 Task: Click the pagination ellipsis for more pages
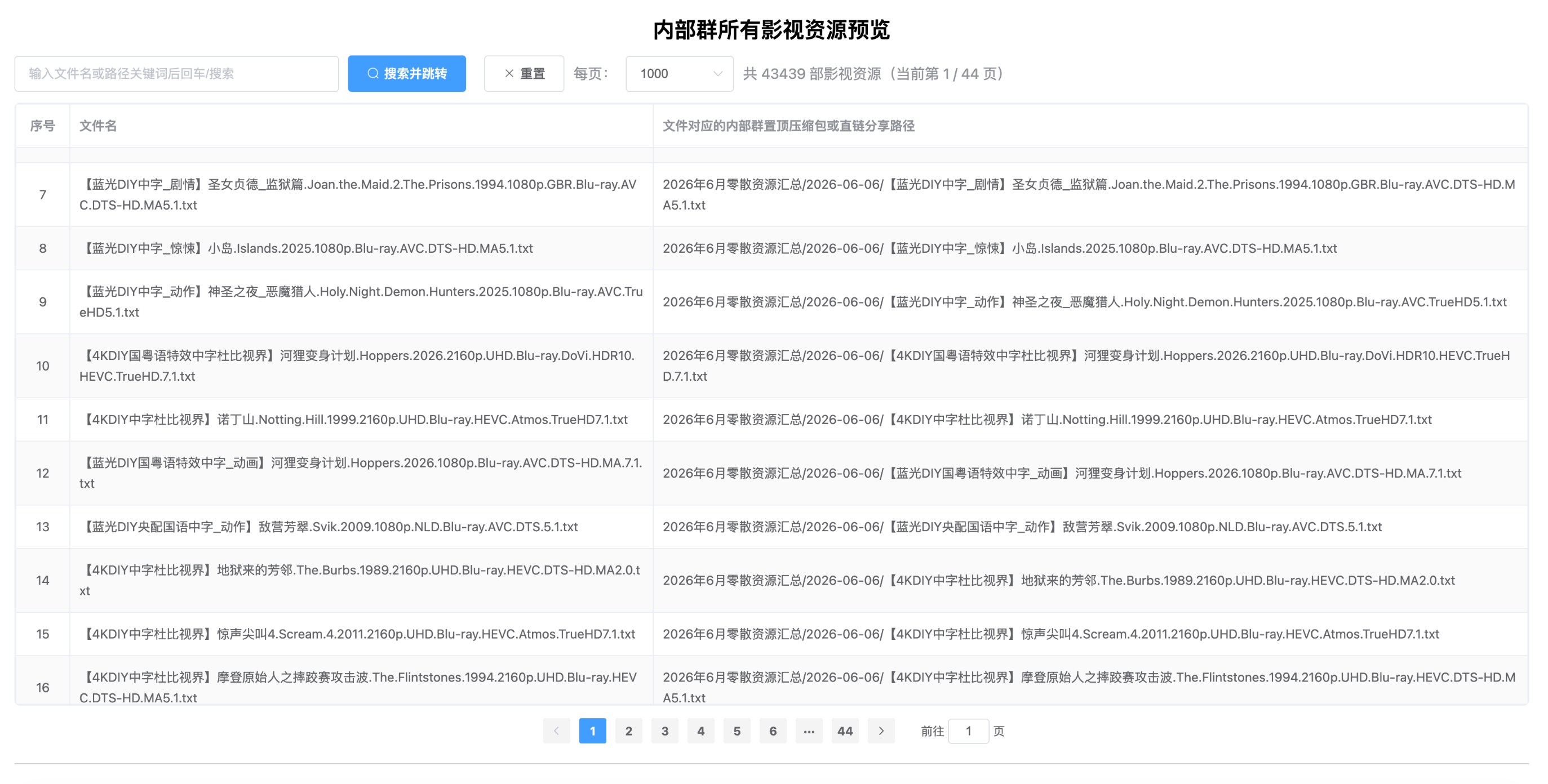coord(809,730)
